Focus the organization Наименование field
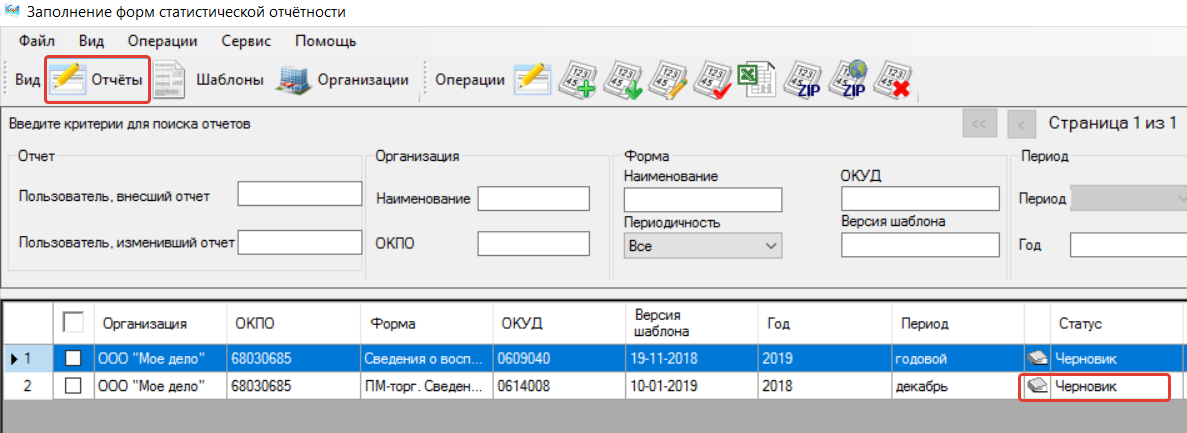This screenshot has width=1187, height=433. tap(534, 198)
